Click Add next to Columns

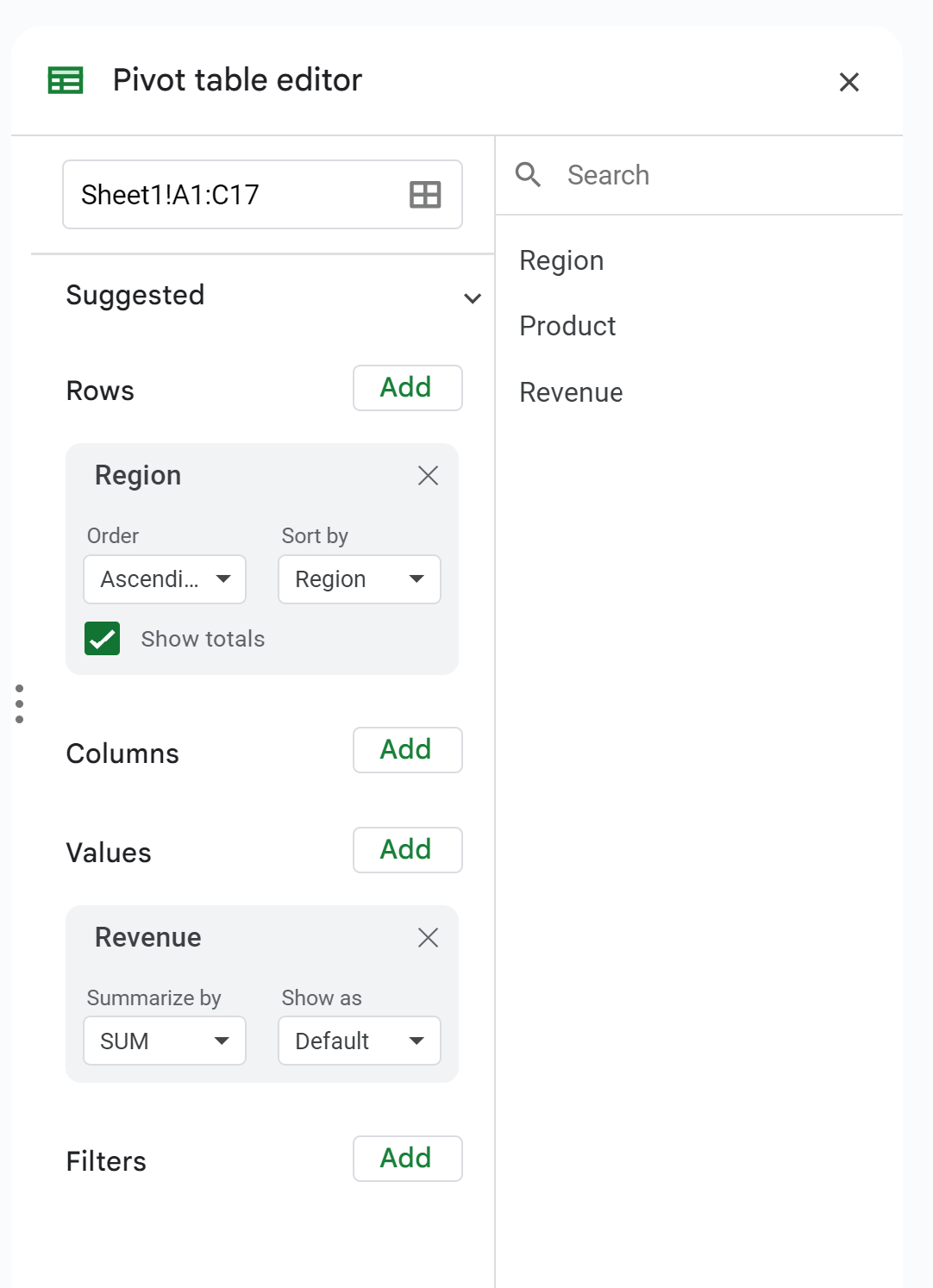[407, 750]
